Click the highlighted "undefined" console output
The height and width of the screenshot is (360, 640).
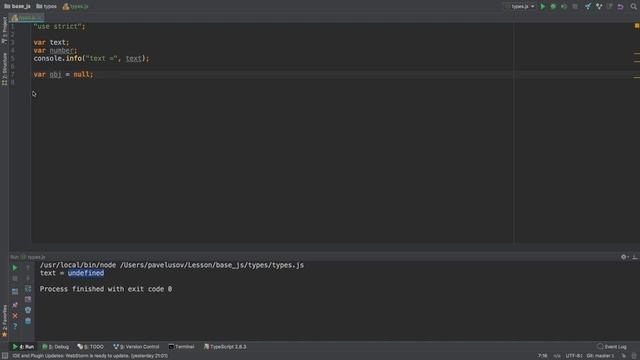(86, 273)
